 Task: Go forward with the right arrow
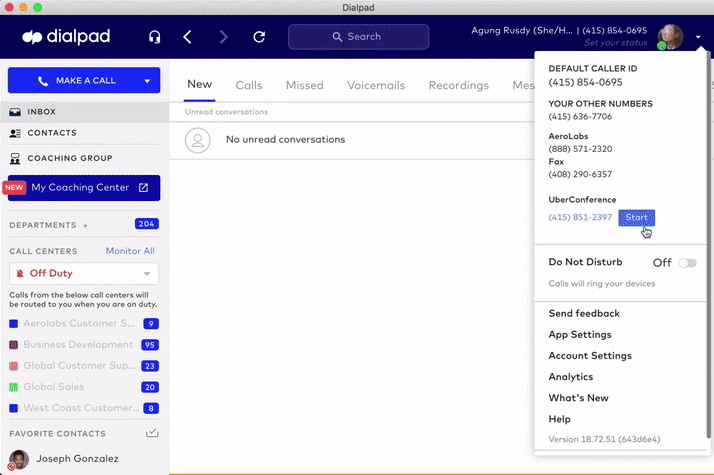coord(223,36)
